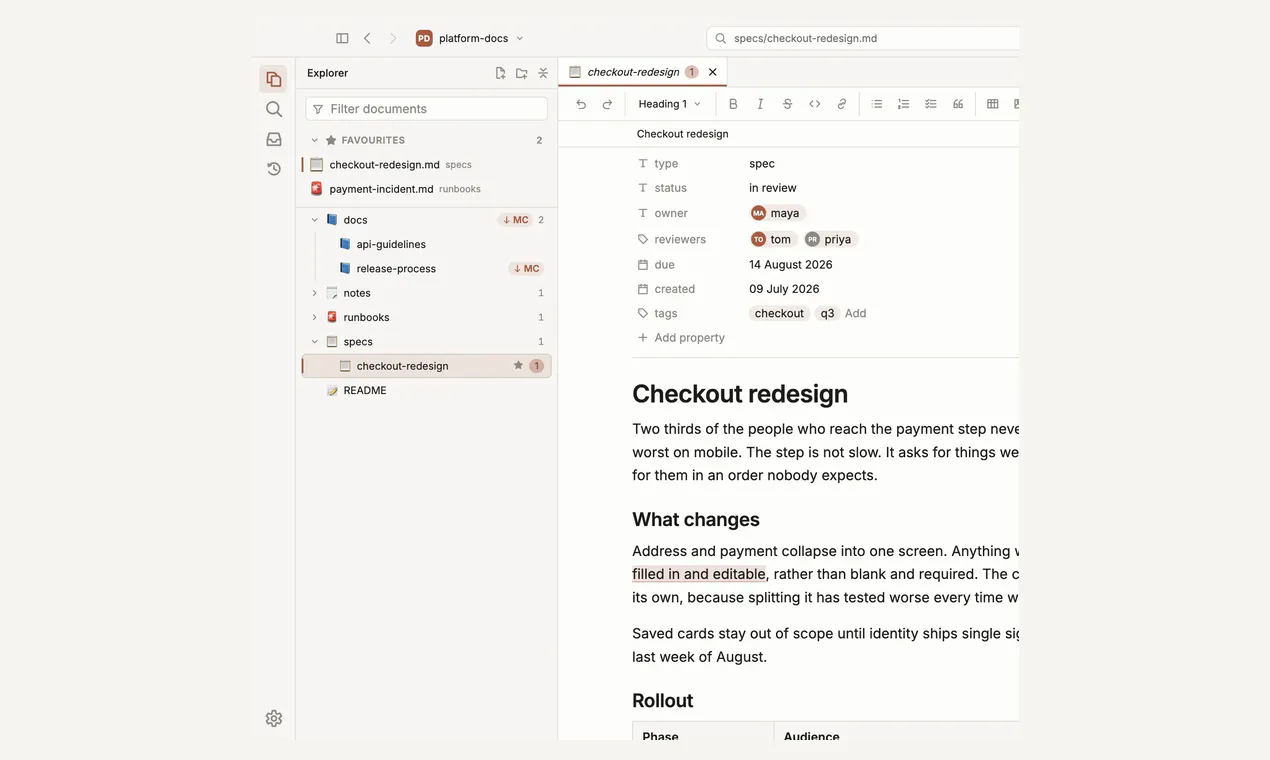
Task: Toggle favourite star on checkout-redesign
Action: 518,366
